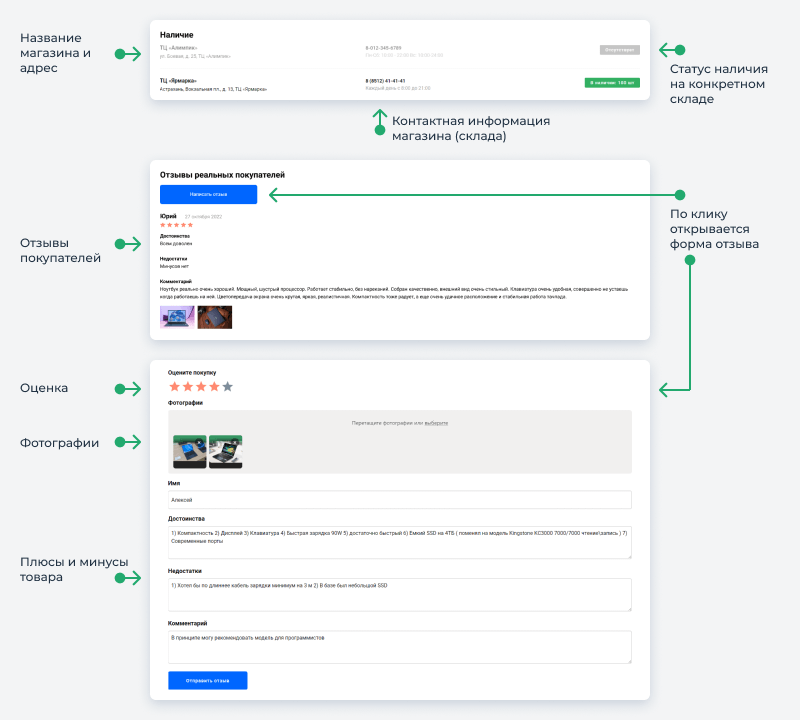The width and height of the screenshot is (800, 720).
Task: Click the heading 'Отзывы реальных покупателей'
Action: coord(222,175)
